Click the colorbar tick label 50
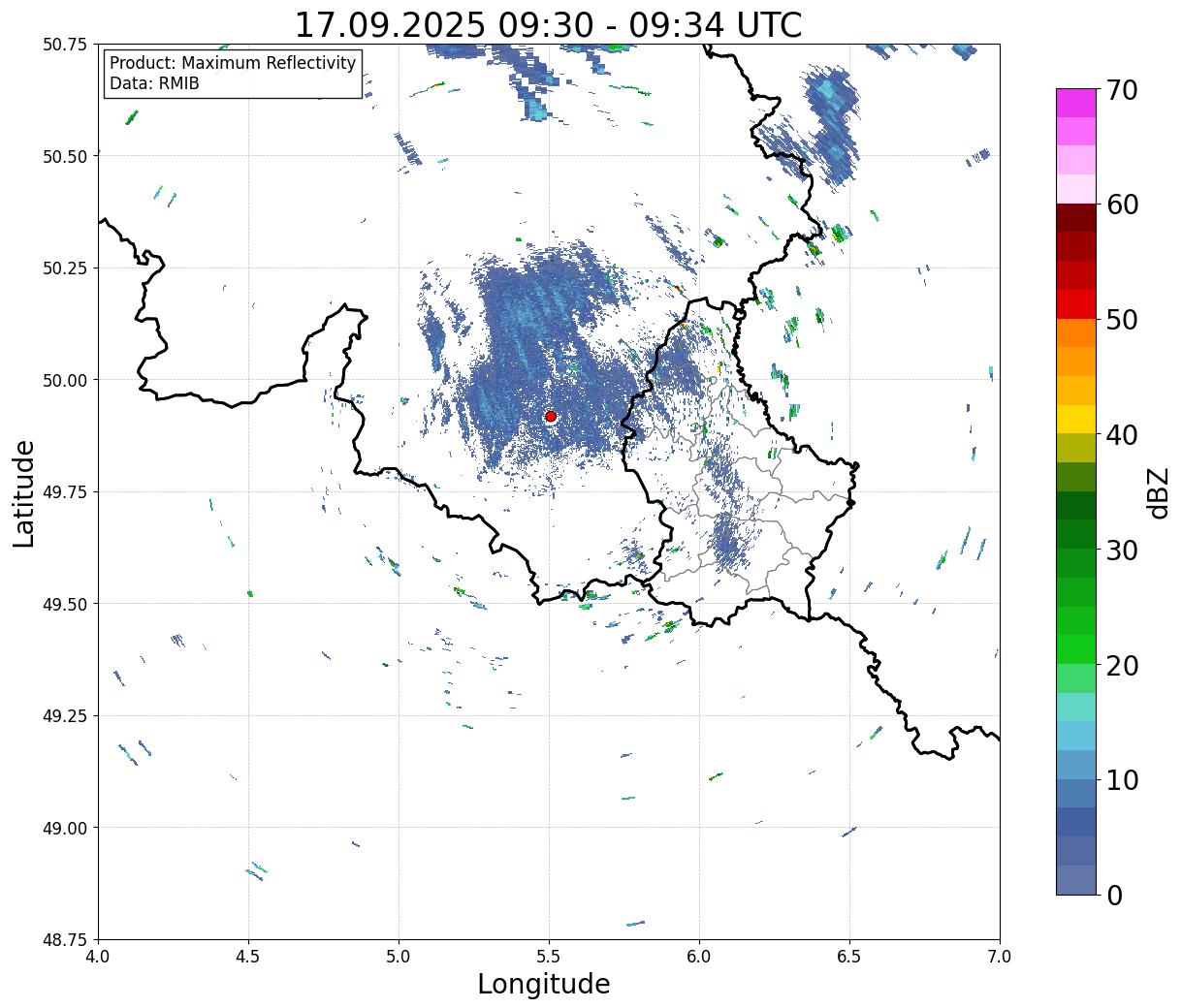1182x1008 pixels. click(x=1122, y=320)
